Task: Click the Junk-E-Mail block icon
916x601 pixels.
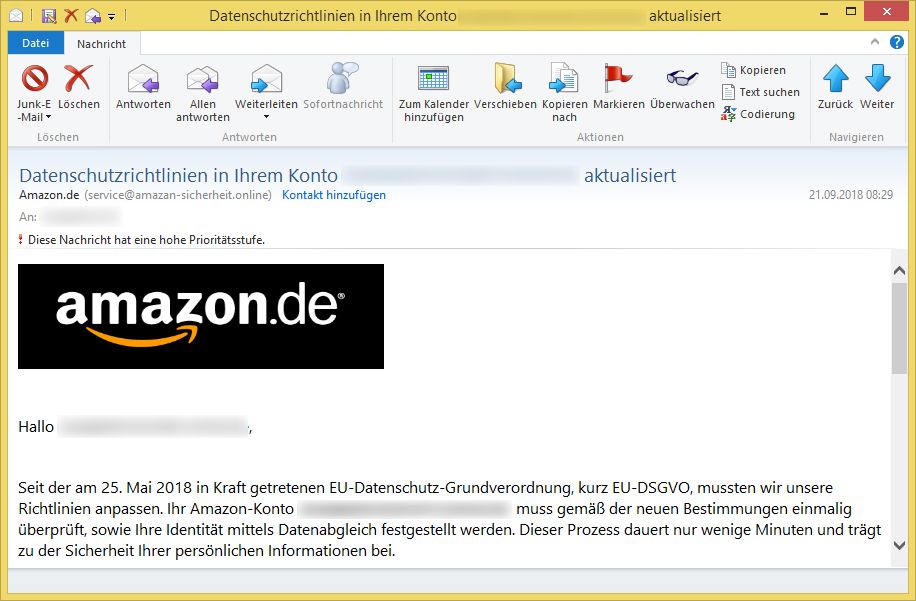Action: click(34, 78)
